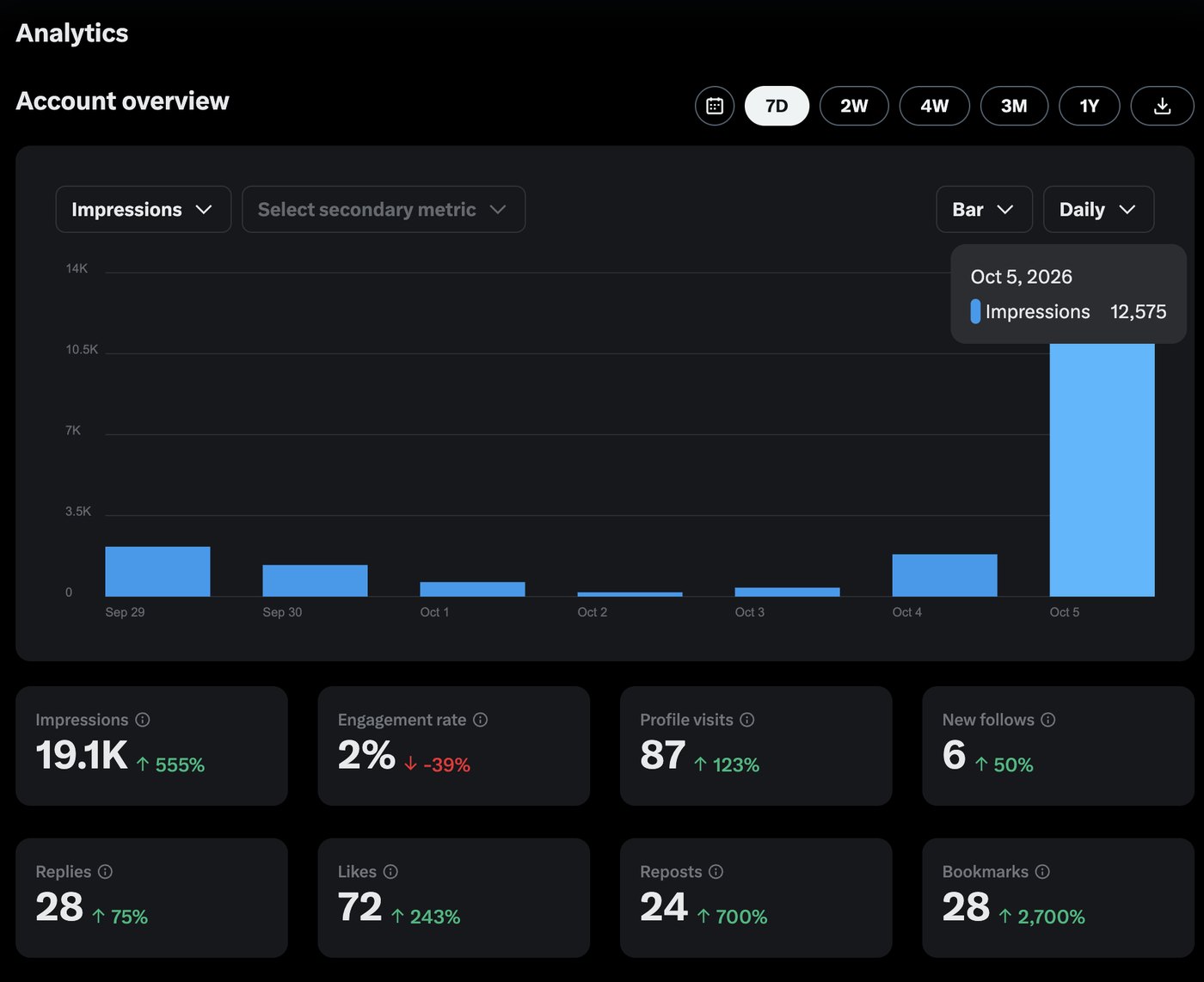Screen dimensions: 1204x982
Task: Switch to the 1Y time range
Action: pyautogui.click(x=1090, y=106)
